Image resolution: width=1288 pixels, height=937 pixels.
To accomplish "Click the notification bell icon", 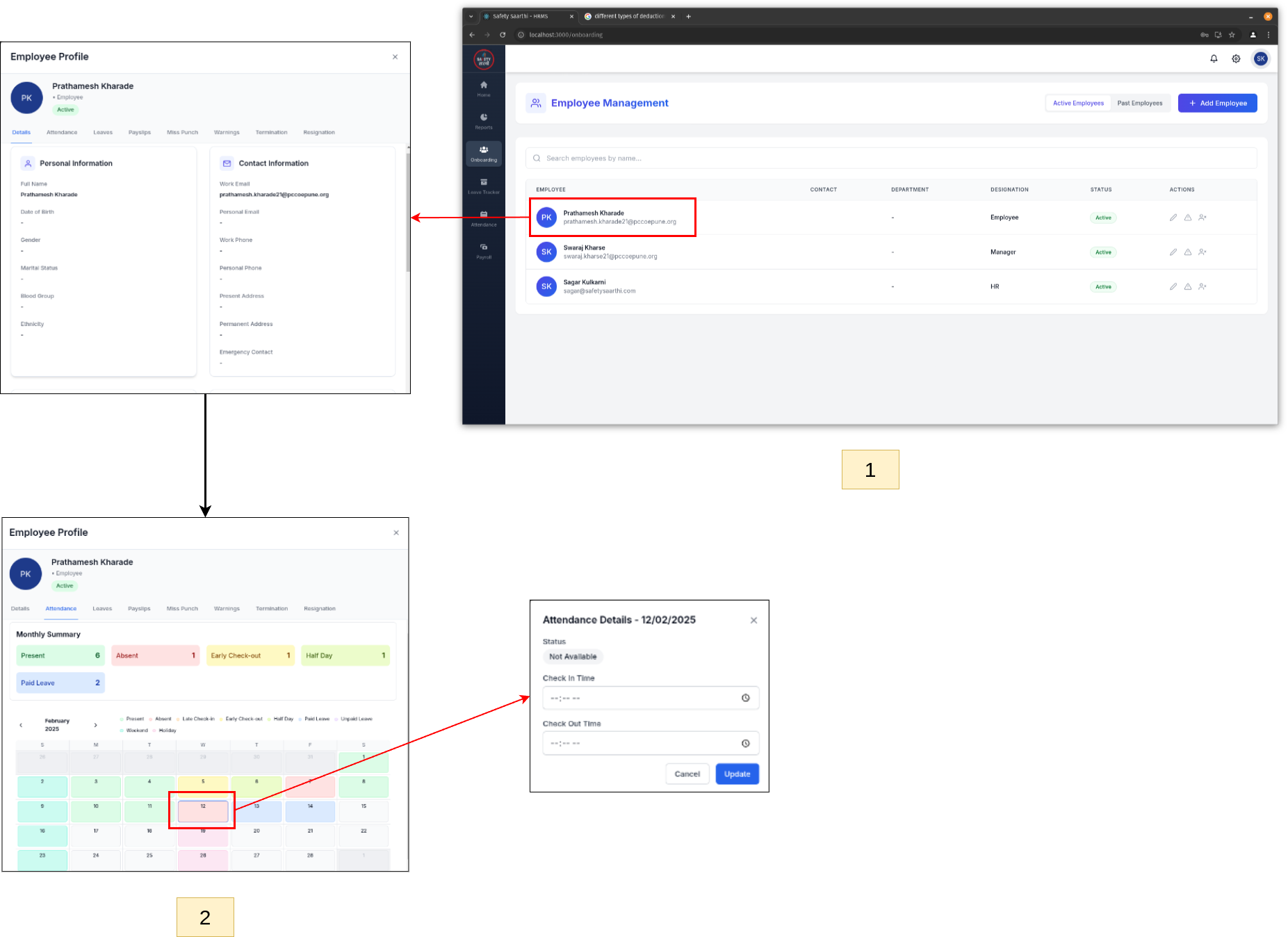I will click(x=1214, y=59).
